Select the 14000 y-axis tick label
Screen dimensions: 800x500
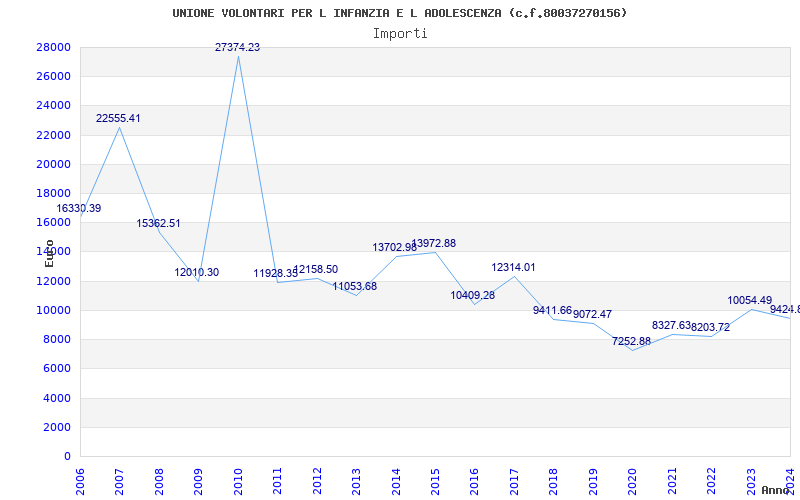click(53, 252)
